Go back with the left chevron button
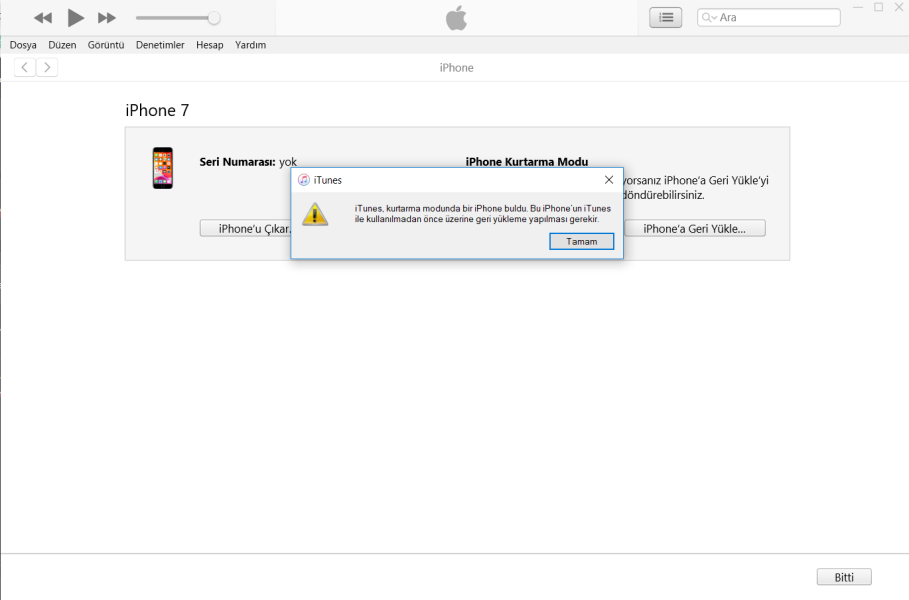The image size is (909, 600). click(x=26, y=67)
